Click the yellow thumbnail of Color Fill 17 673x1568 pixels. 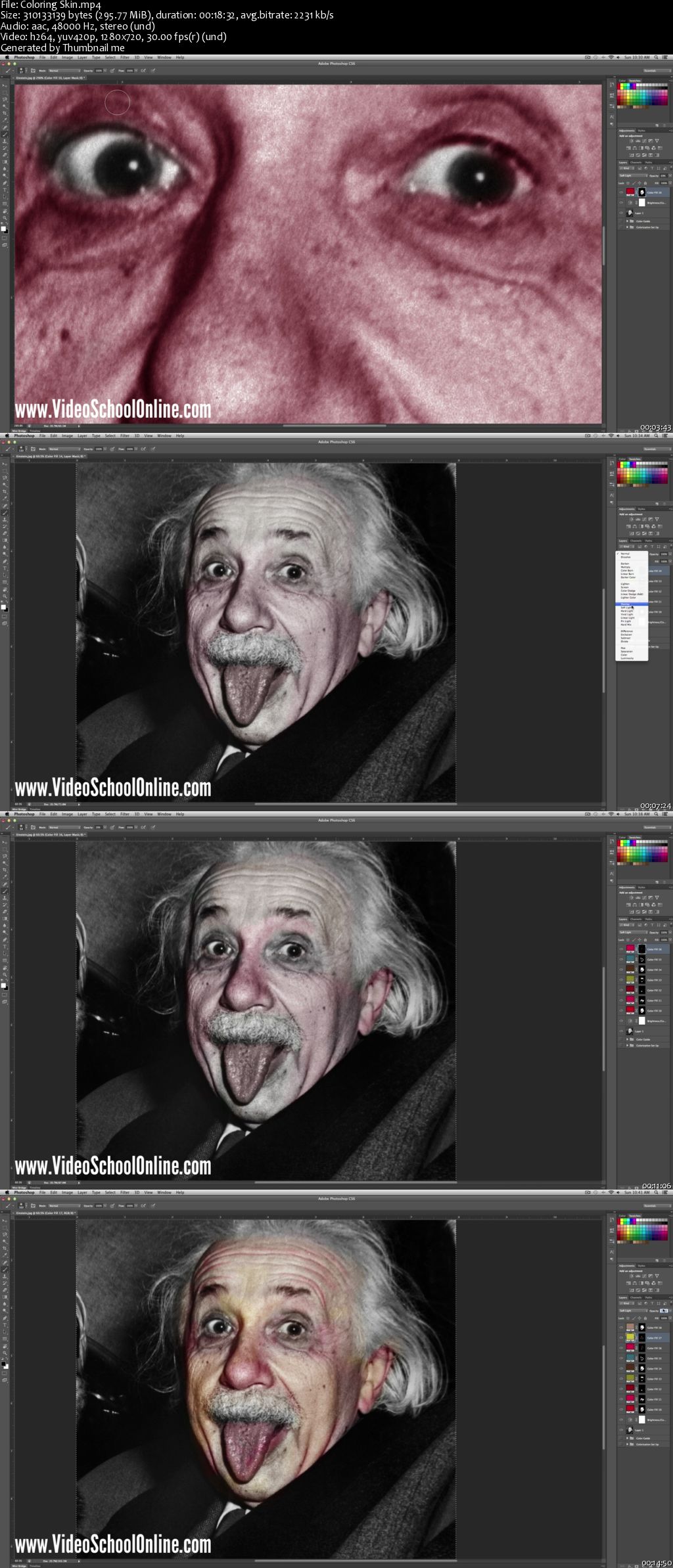tap(630, 1337)
